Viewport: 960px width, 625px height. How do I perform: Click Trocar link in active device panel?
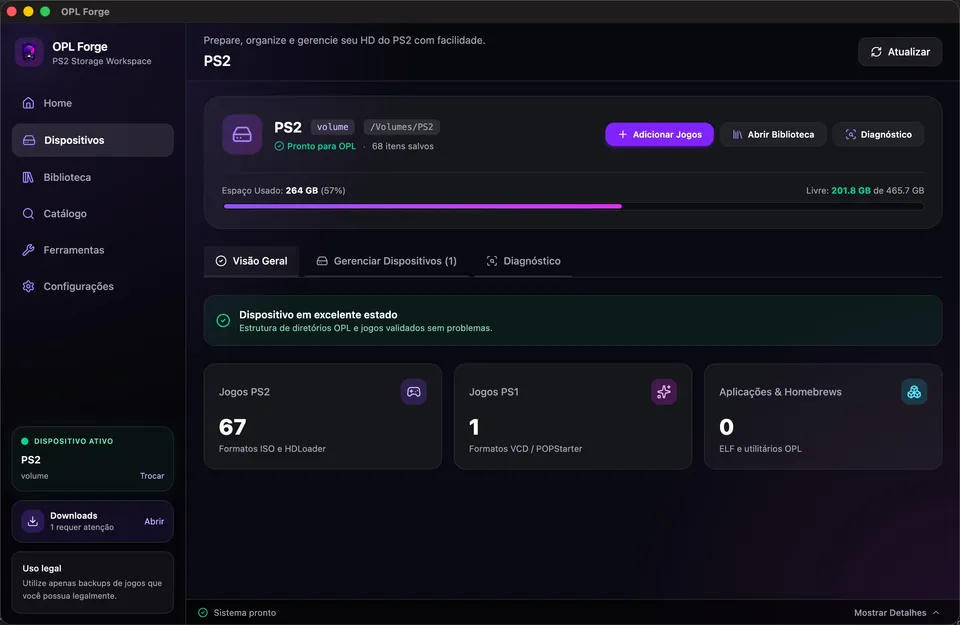point(152,476)
